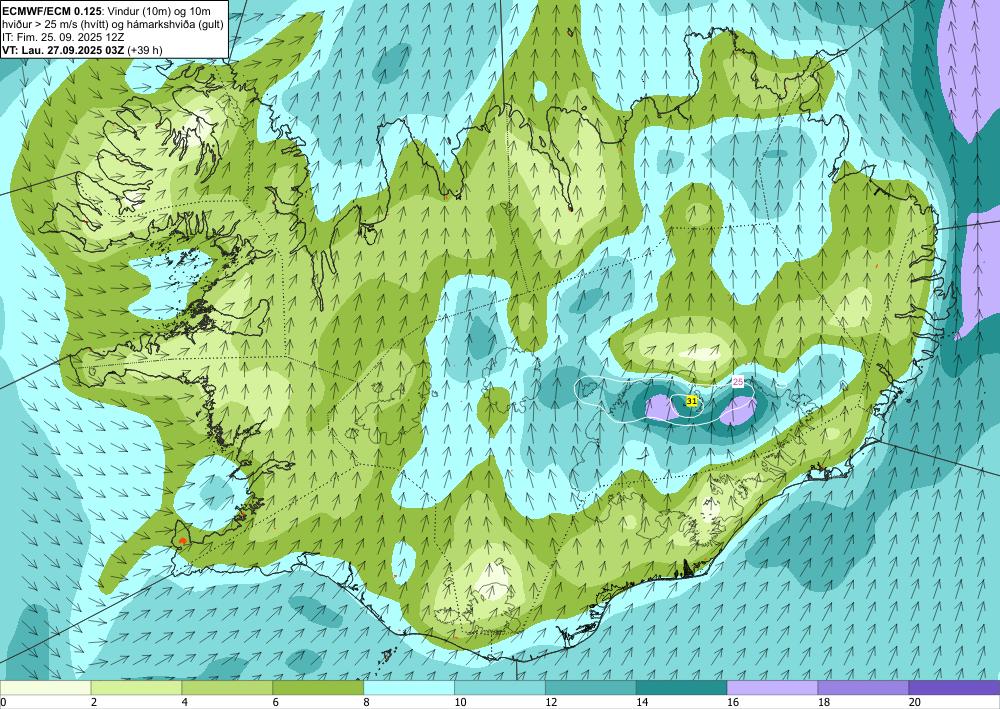Click the legend scale number 16
The image size is (1000, 709).
tap(733, 702)
